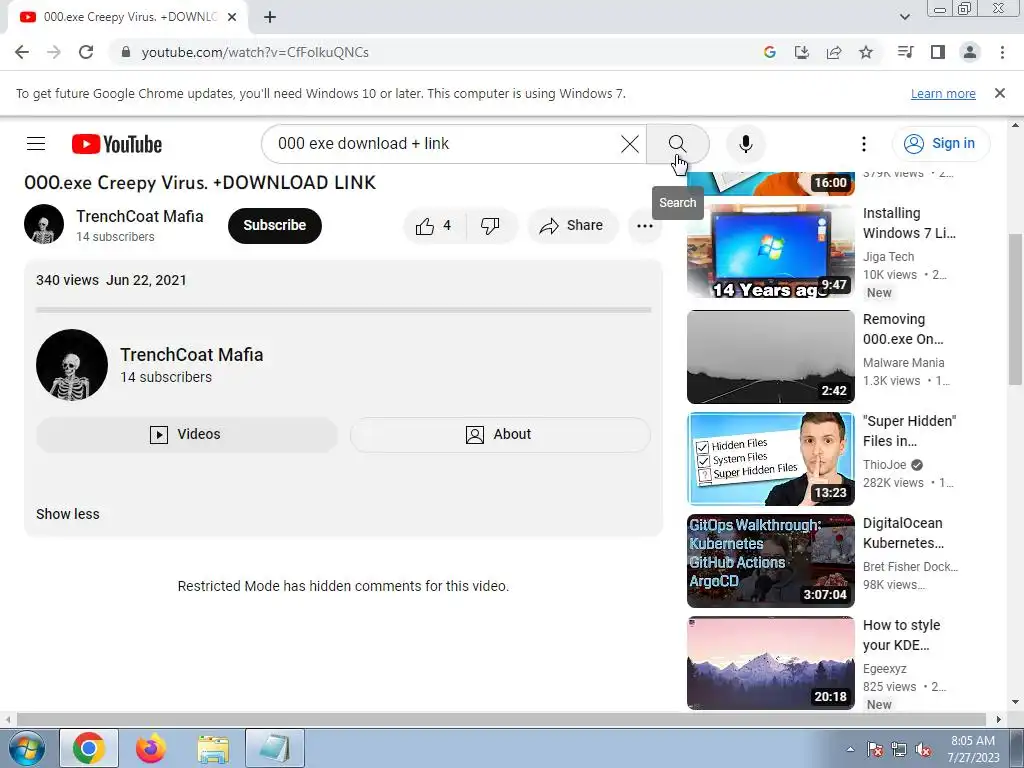Open the YouTube settings three-dot menu
Image resolution: width=1024 pixels, height=768 pixels.
tap(863, 144)
